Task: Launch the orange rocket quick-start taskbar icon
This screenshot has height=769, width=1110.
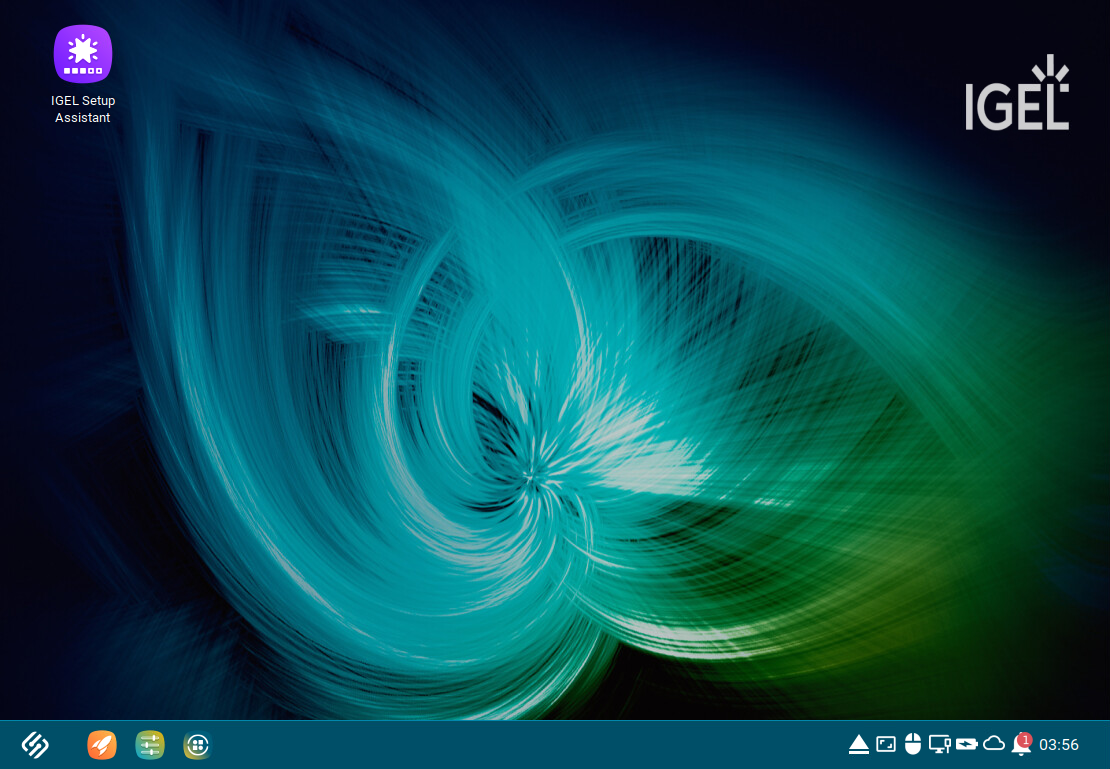Action: click(101, 745)
